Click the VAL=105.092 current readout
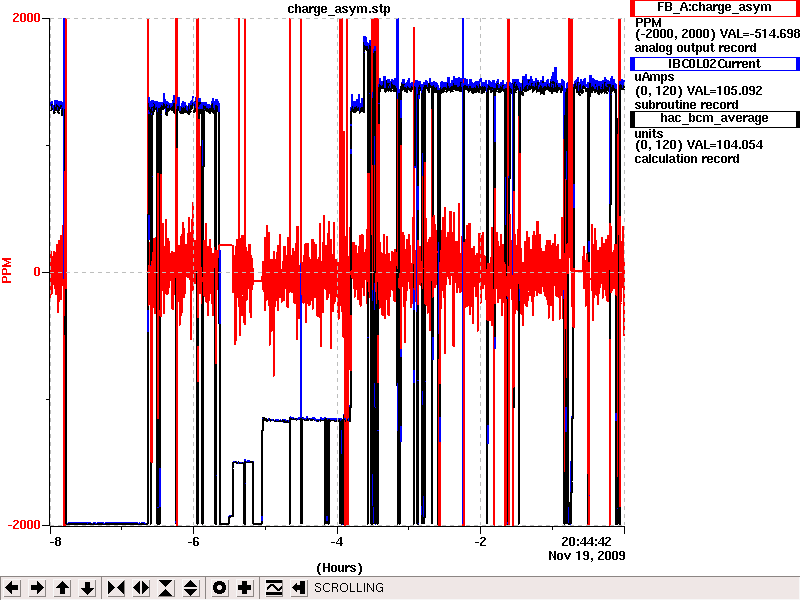The width and height of the screenshot is (800, 600). pos(725,91)
